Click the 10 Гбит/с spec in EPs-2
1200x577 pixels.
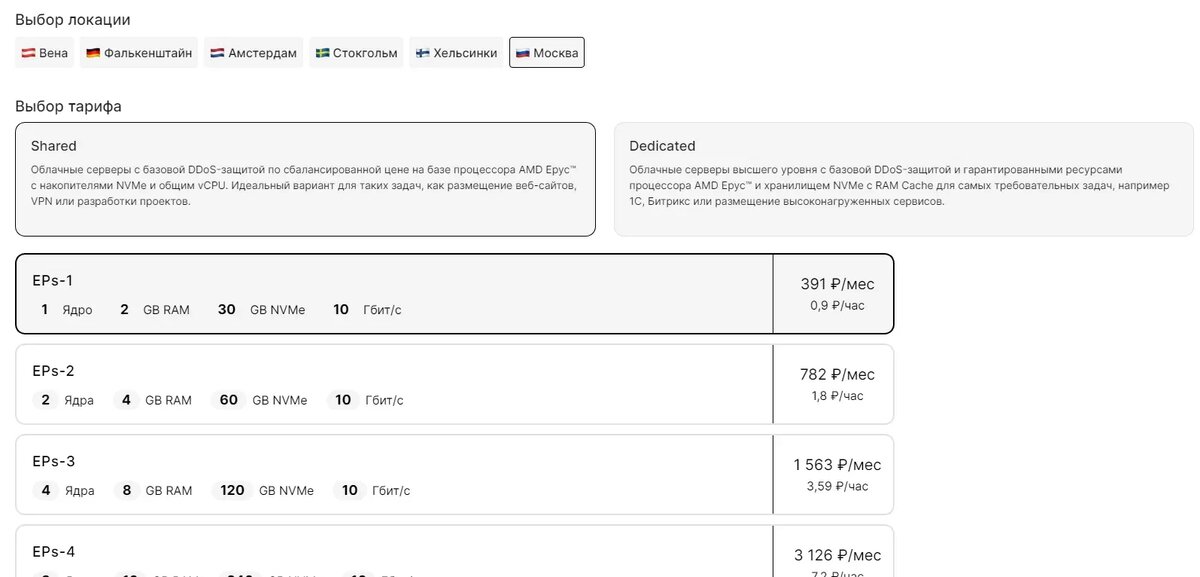(367, 400)
